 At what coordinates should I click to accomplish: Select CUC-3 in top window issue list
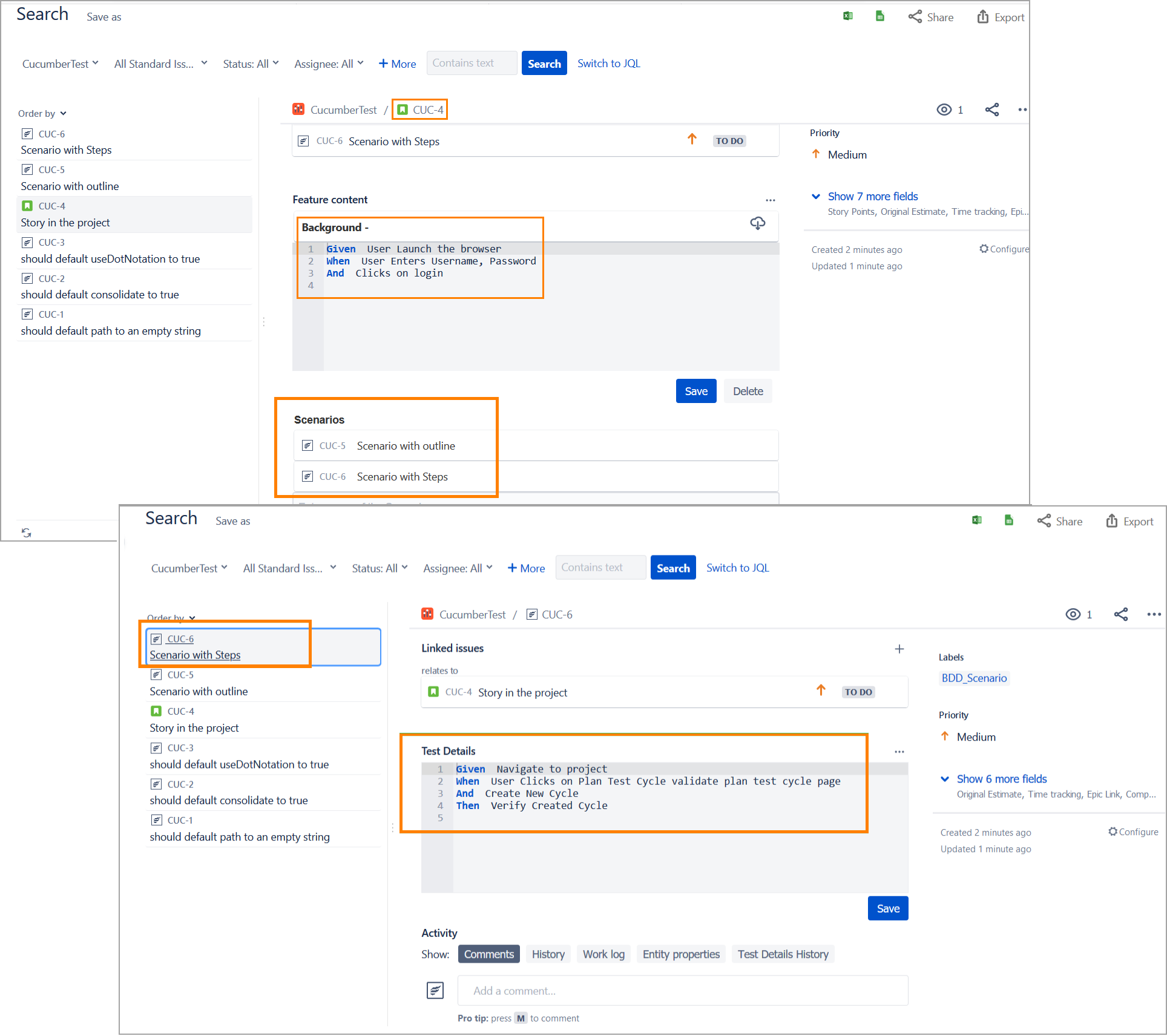tap(134, 251)
